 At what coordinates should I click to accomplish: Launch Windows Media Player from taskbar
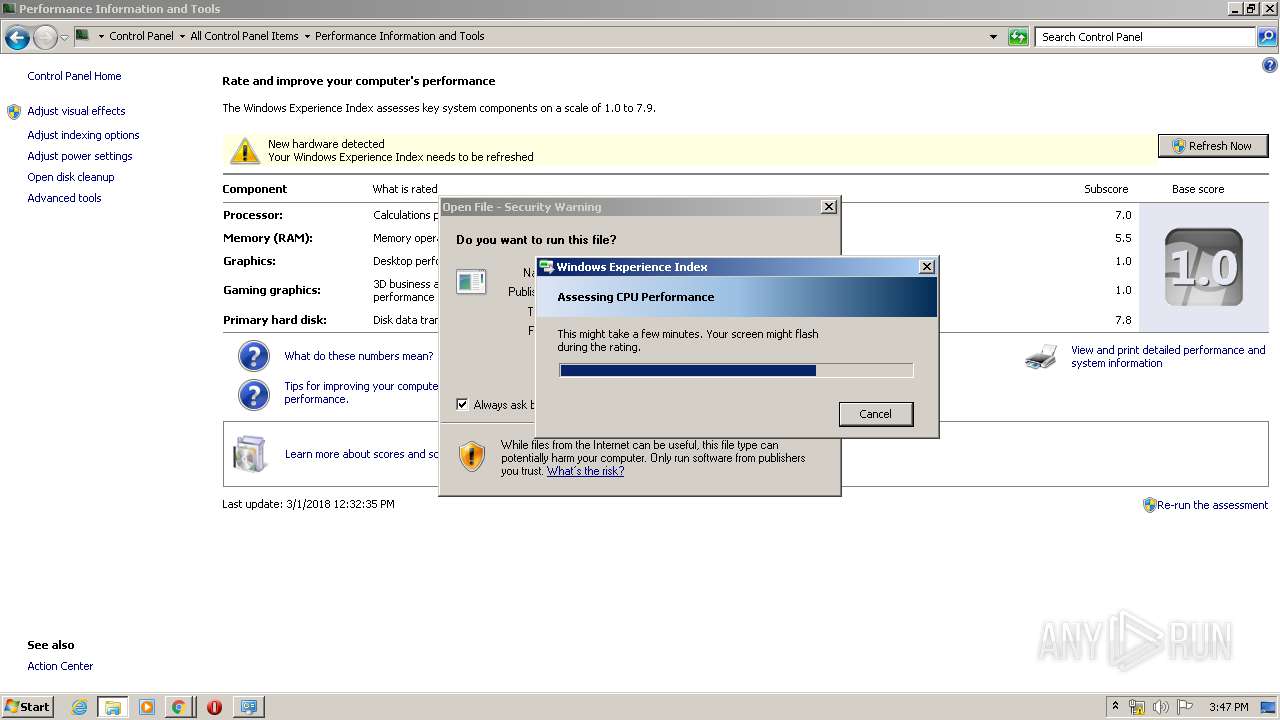tap(147, 707)
